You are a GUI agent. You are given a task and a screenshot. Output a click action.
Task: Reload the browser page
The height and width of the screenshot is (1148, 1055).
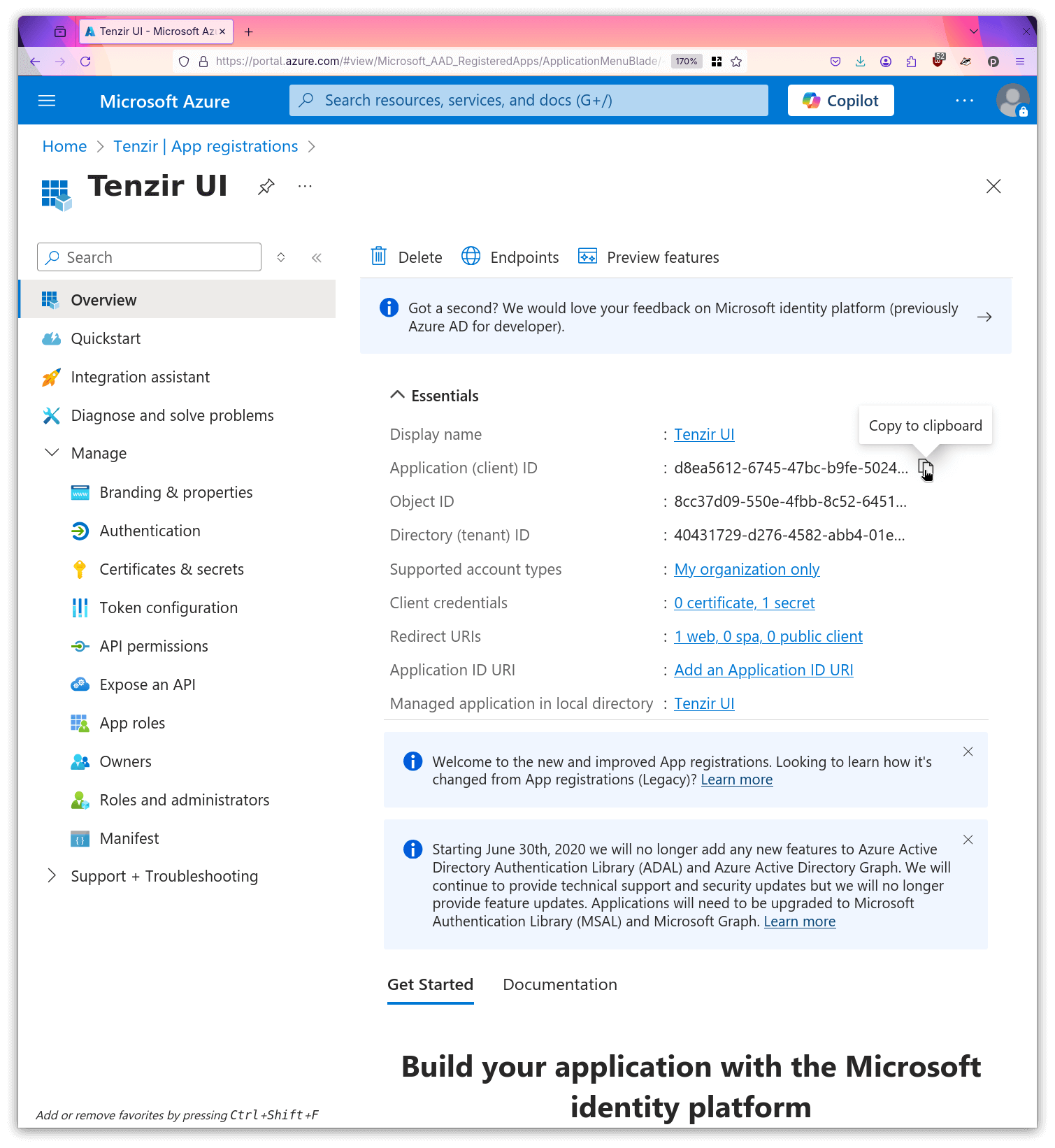coord(85,62)
